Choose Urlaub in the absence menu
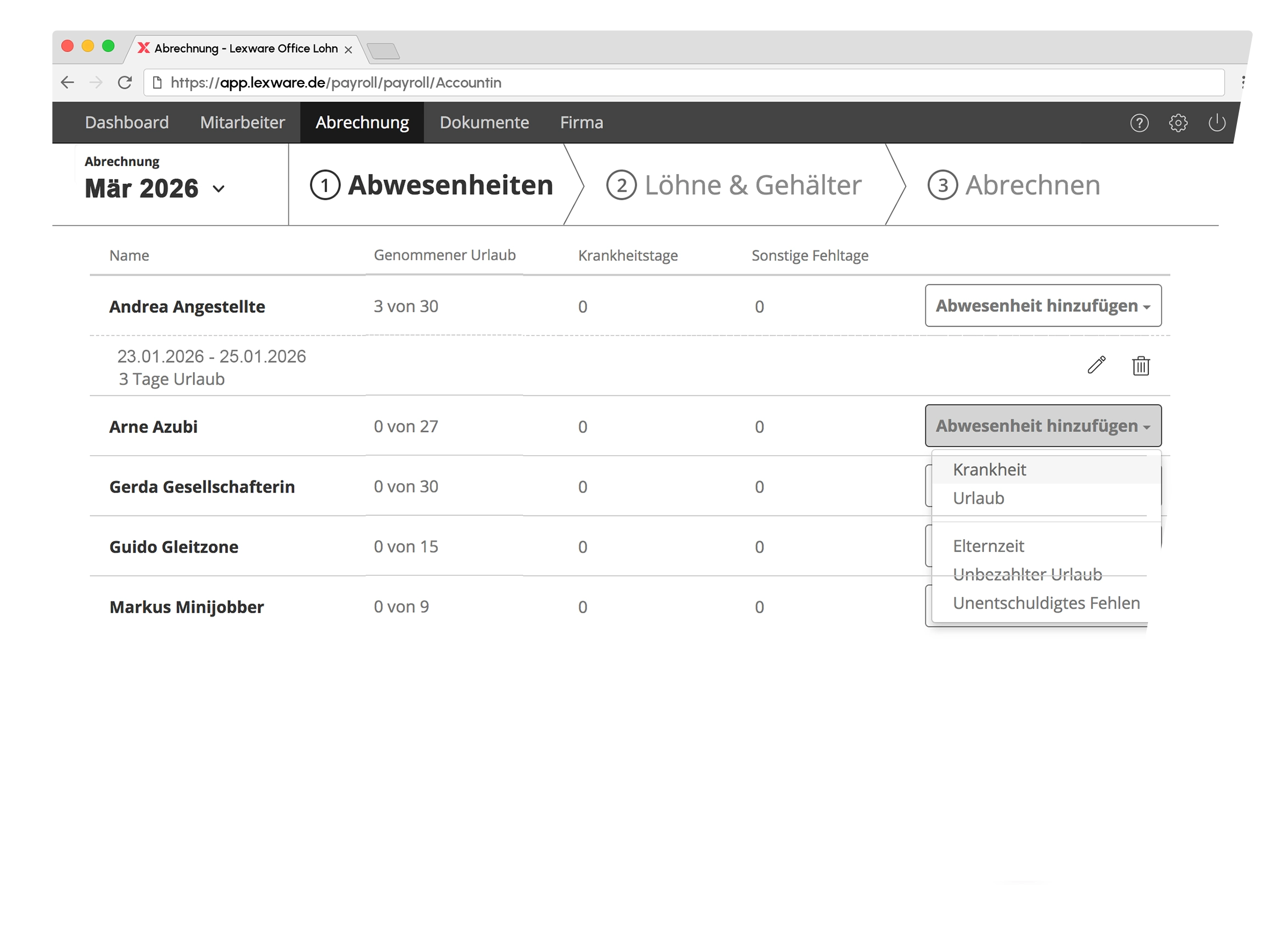 978,498
